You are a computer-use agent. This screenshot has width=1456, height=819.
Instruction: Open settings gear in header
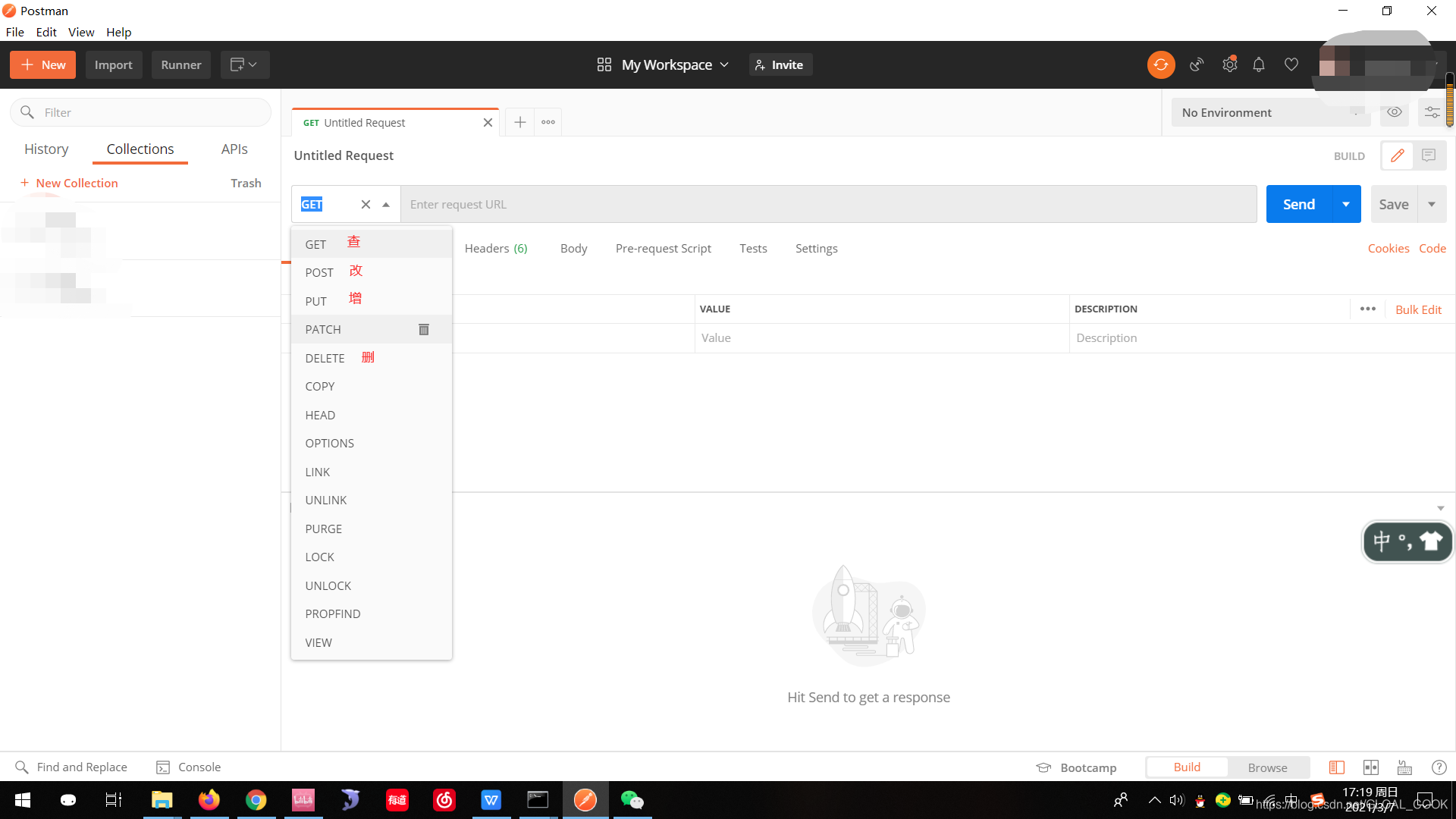(1229, 64)
